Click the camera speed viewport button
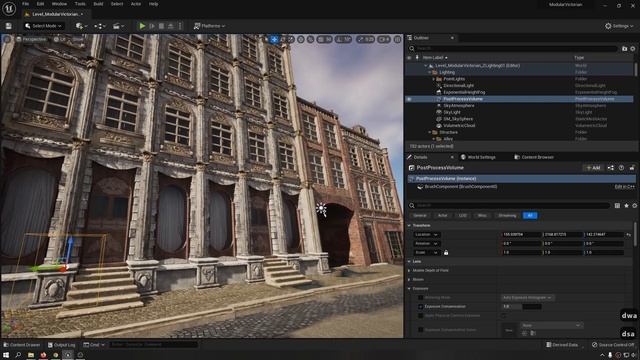The width and height of the screenshot is (640, 360). pyautogui.click(x=384, y=39)
